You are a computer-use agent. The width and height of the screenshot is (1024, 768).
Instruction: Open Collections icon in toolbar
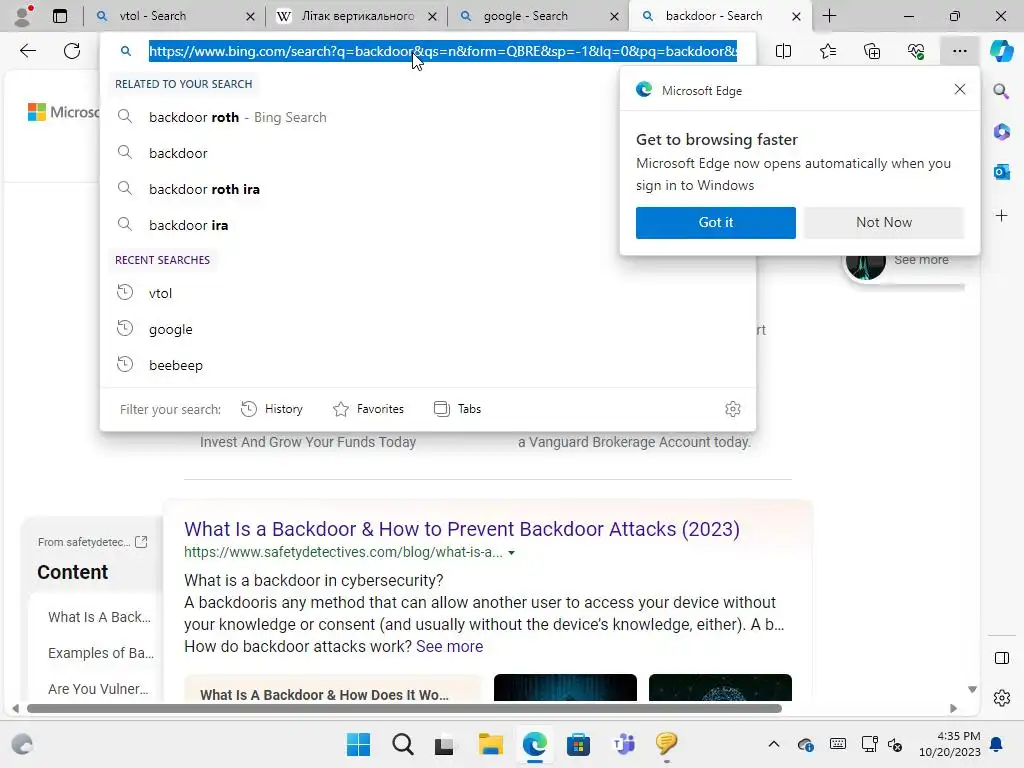click(x=872, y=51)
